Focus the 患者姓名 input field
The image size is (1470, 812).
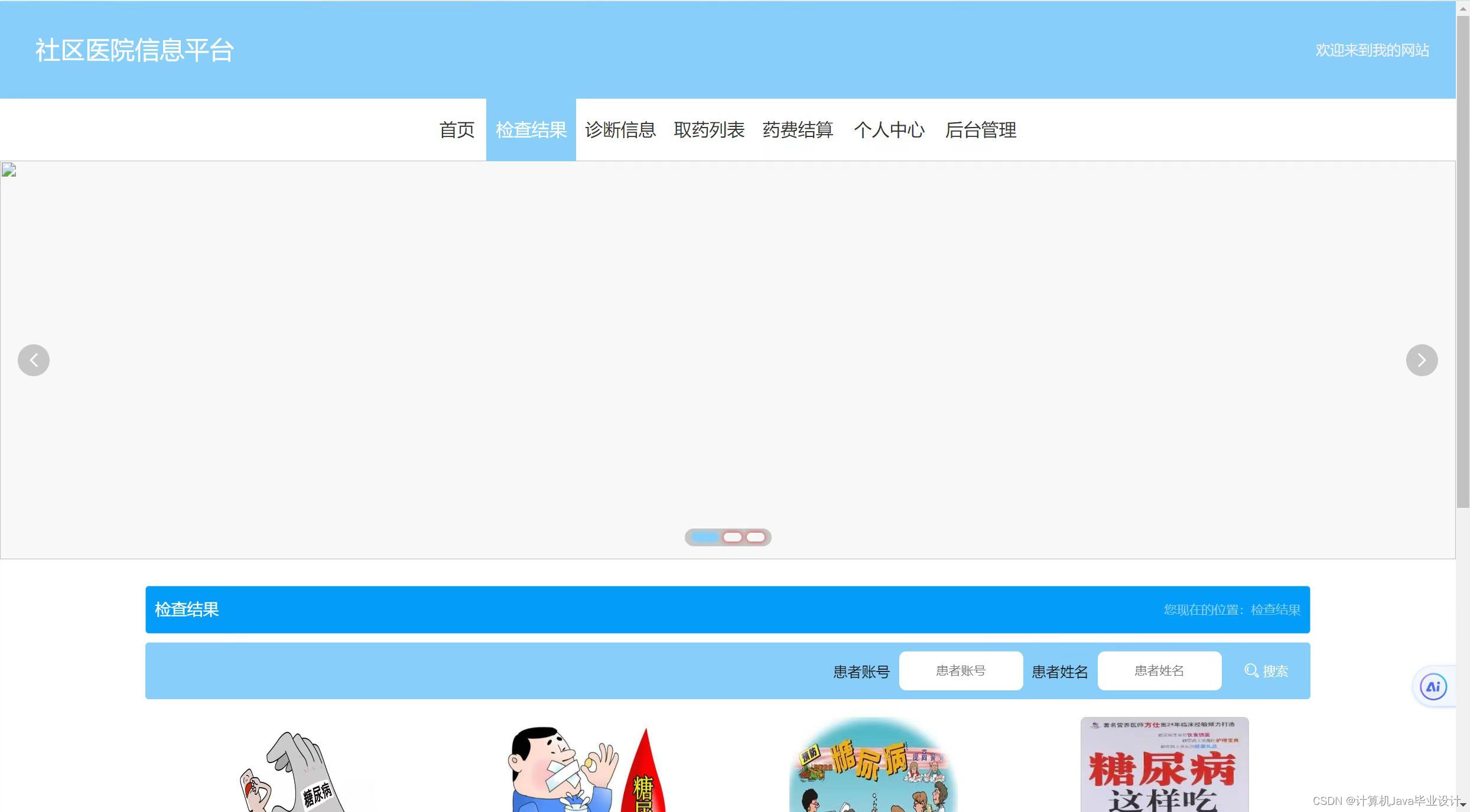coord(1159,671)
